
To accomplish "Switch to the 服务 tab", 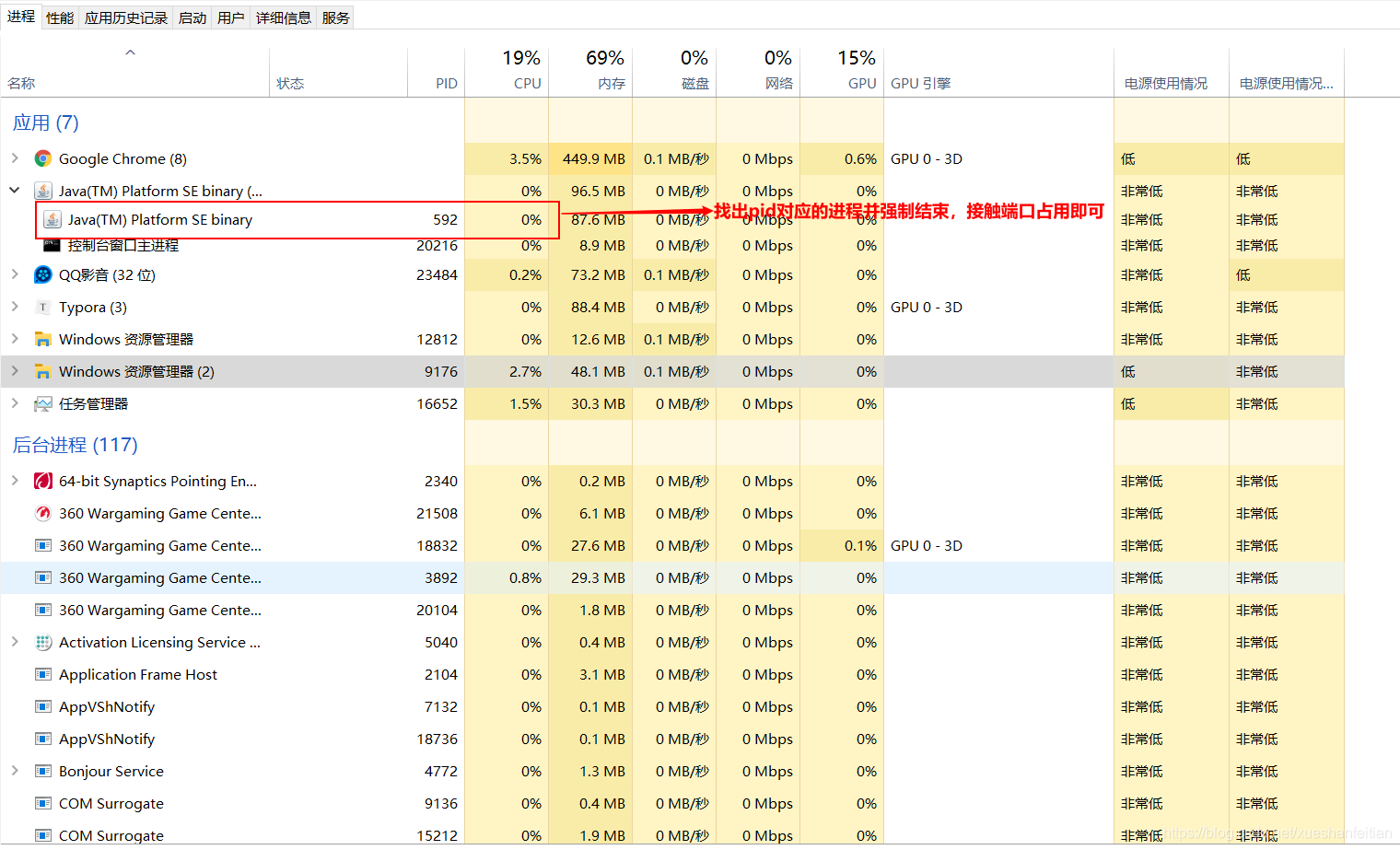I will click(336, 17).
